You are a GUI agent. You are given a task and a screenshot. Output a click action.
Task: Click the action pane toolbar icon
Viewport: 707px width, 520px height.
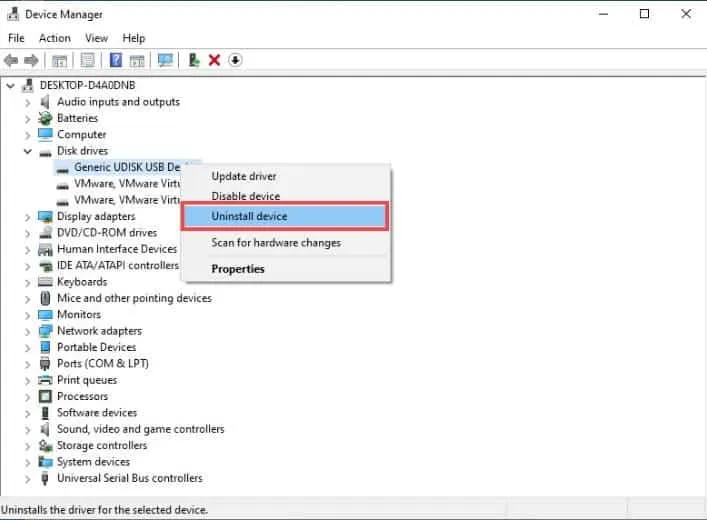[137, 60]
